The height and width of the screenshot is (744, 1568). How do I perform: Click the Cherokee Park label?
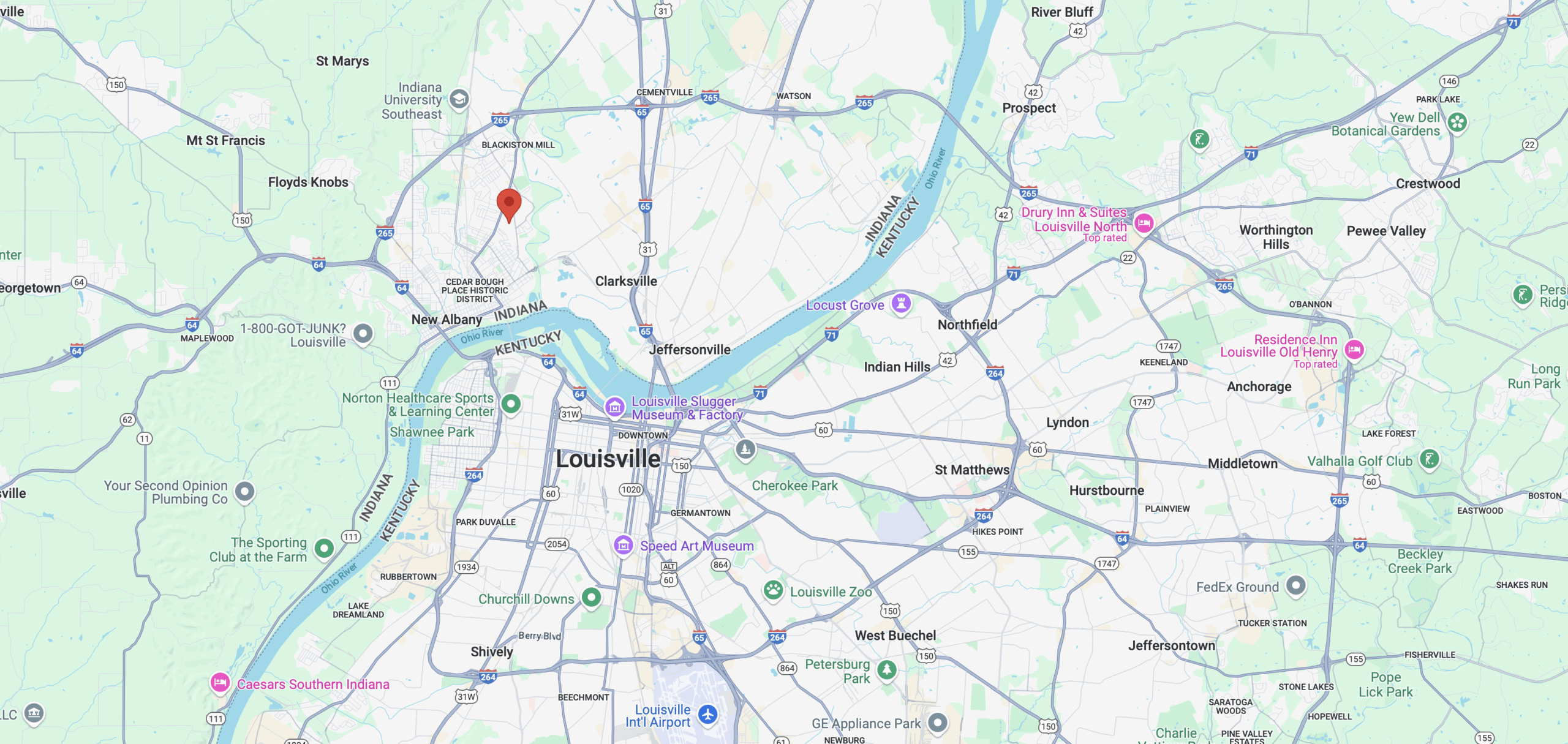(x=794, y=486)
